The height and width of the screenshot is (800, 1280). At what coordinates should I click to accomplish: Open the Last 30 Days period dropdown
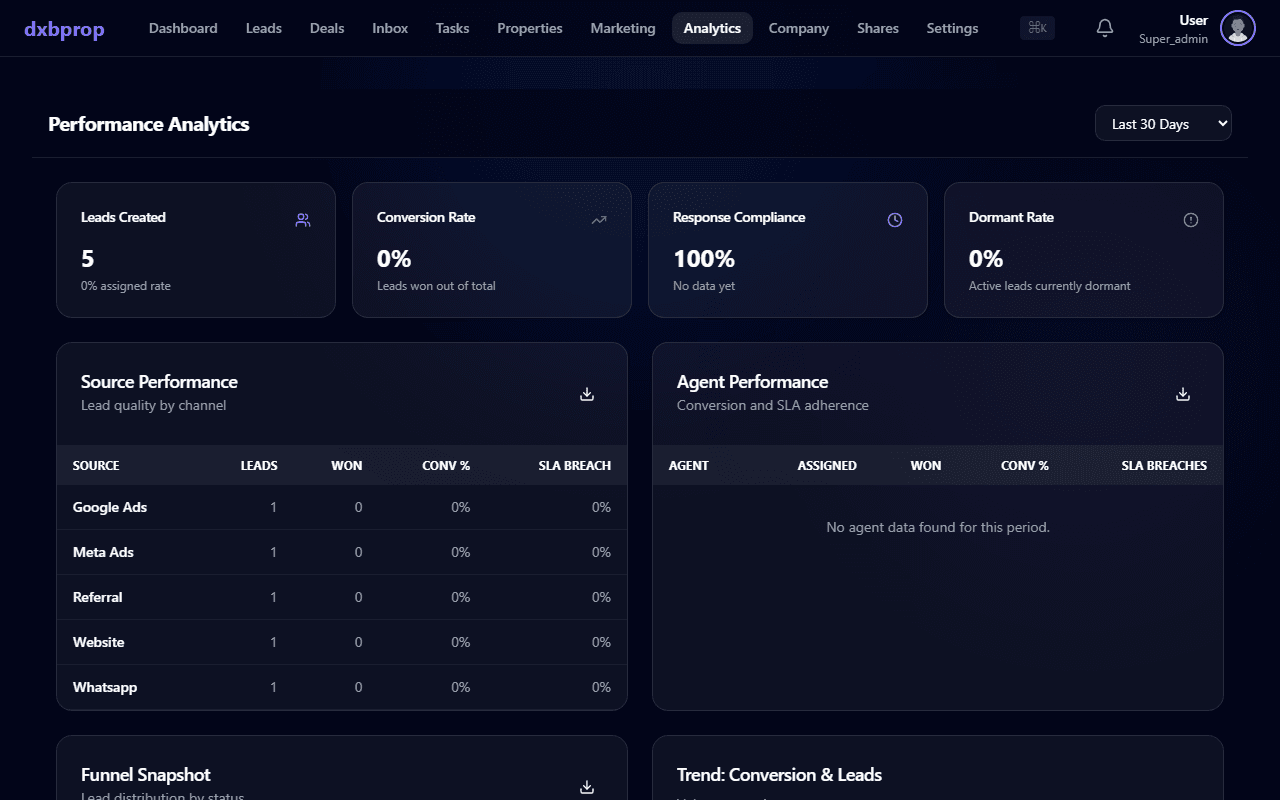tap(1163, 124)
